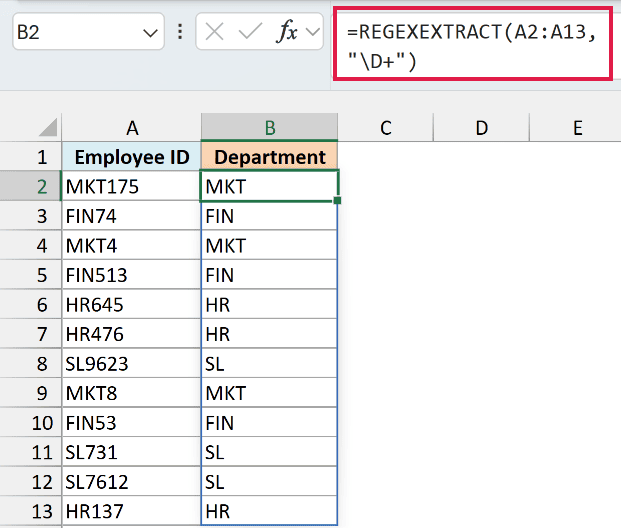Screen dimensions: 621x528
Task: Click the Enter checkmark formula icon
Action: coord(250,31)
